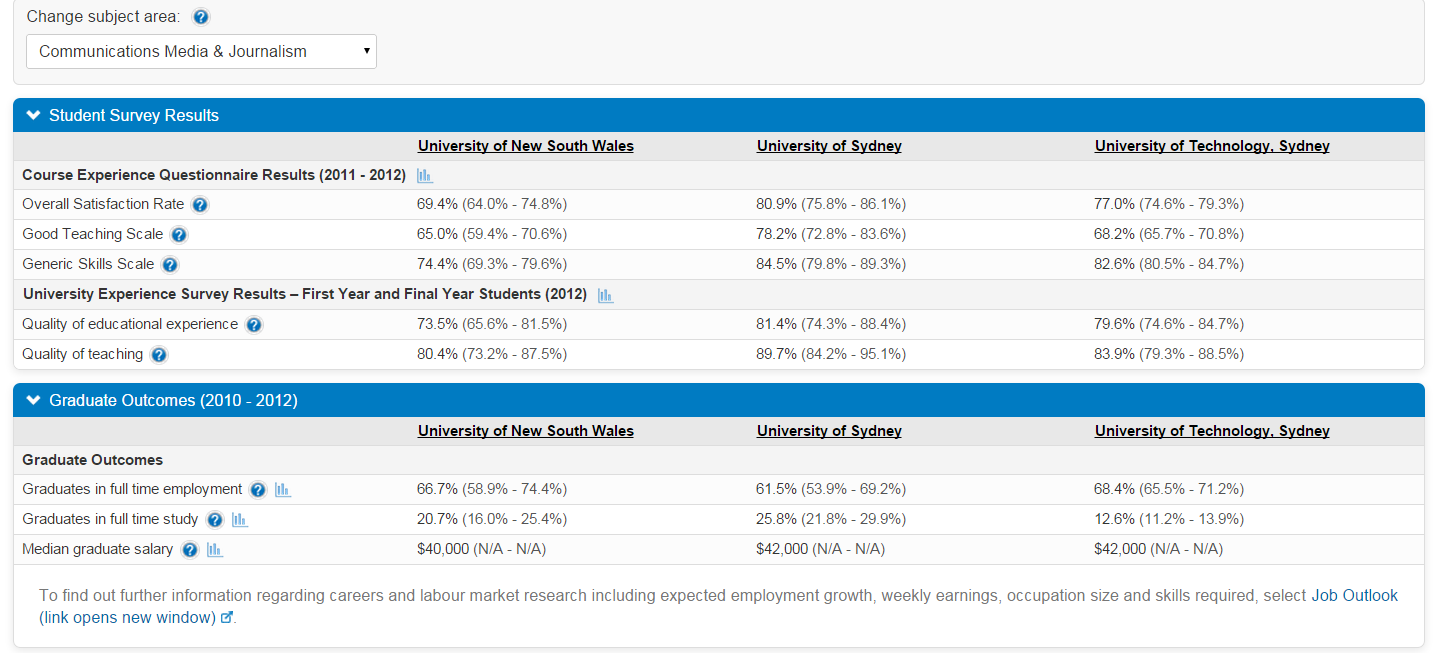
Task: Open University of New South Wales link in survey table
Action: tap(525, 146)
